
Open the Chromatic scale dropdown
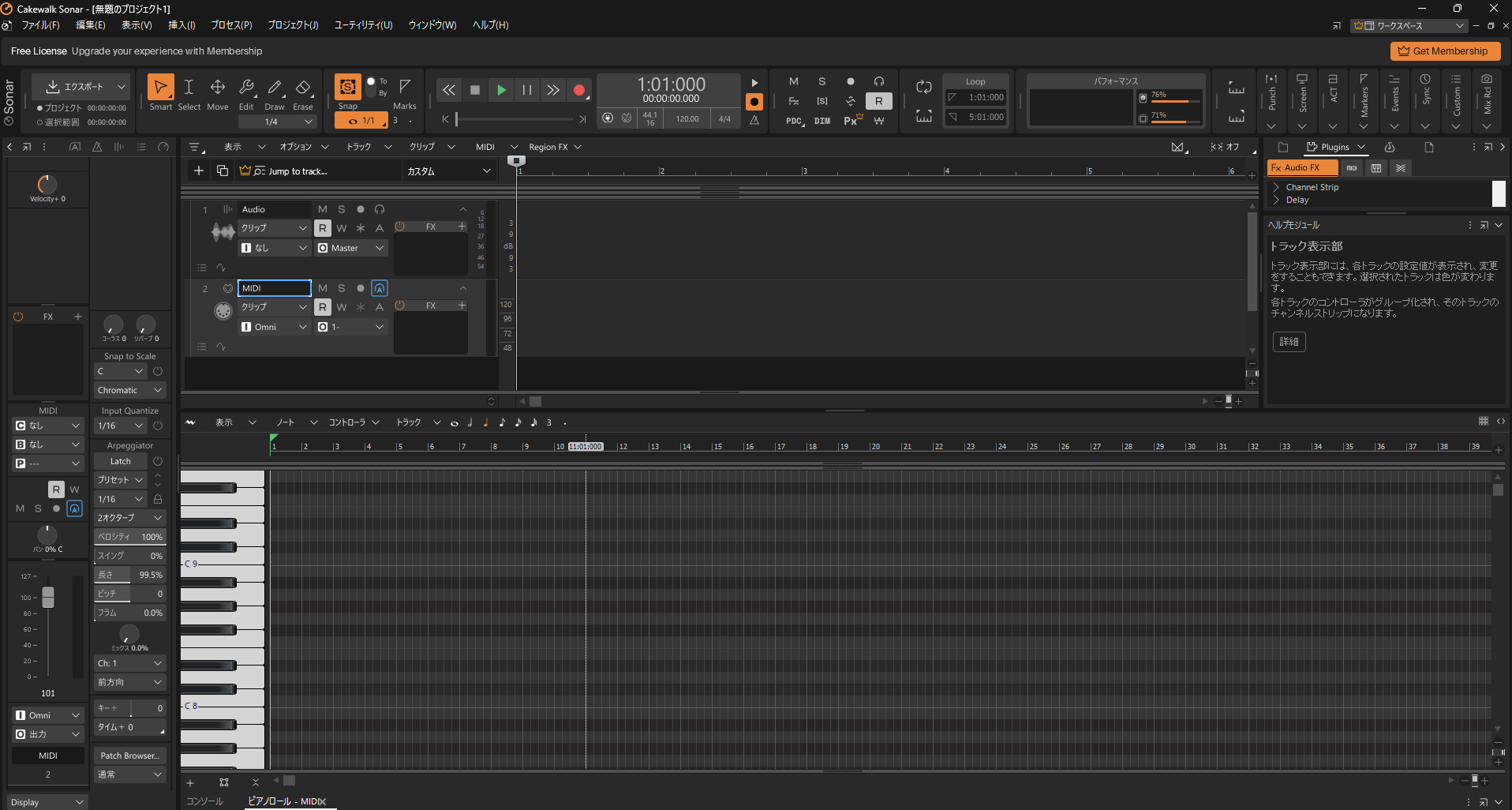point(129,389)
